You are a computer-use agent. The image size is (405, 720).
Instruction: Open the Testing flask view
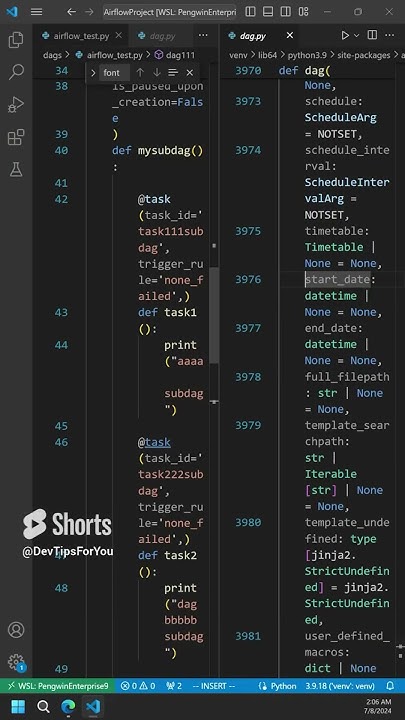[16, 169]
